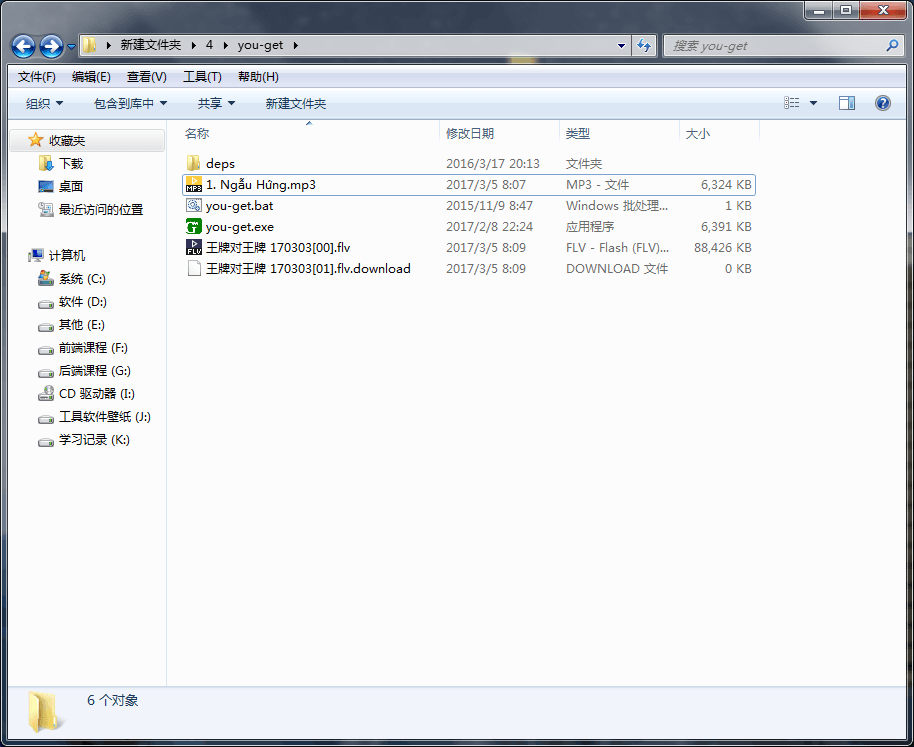
Task: Expand the 组织 dropdown menu
Action: 44,103
